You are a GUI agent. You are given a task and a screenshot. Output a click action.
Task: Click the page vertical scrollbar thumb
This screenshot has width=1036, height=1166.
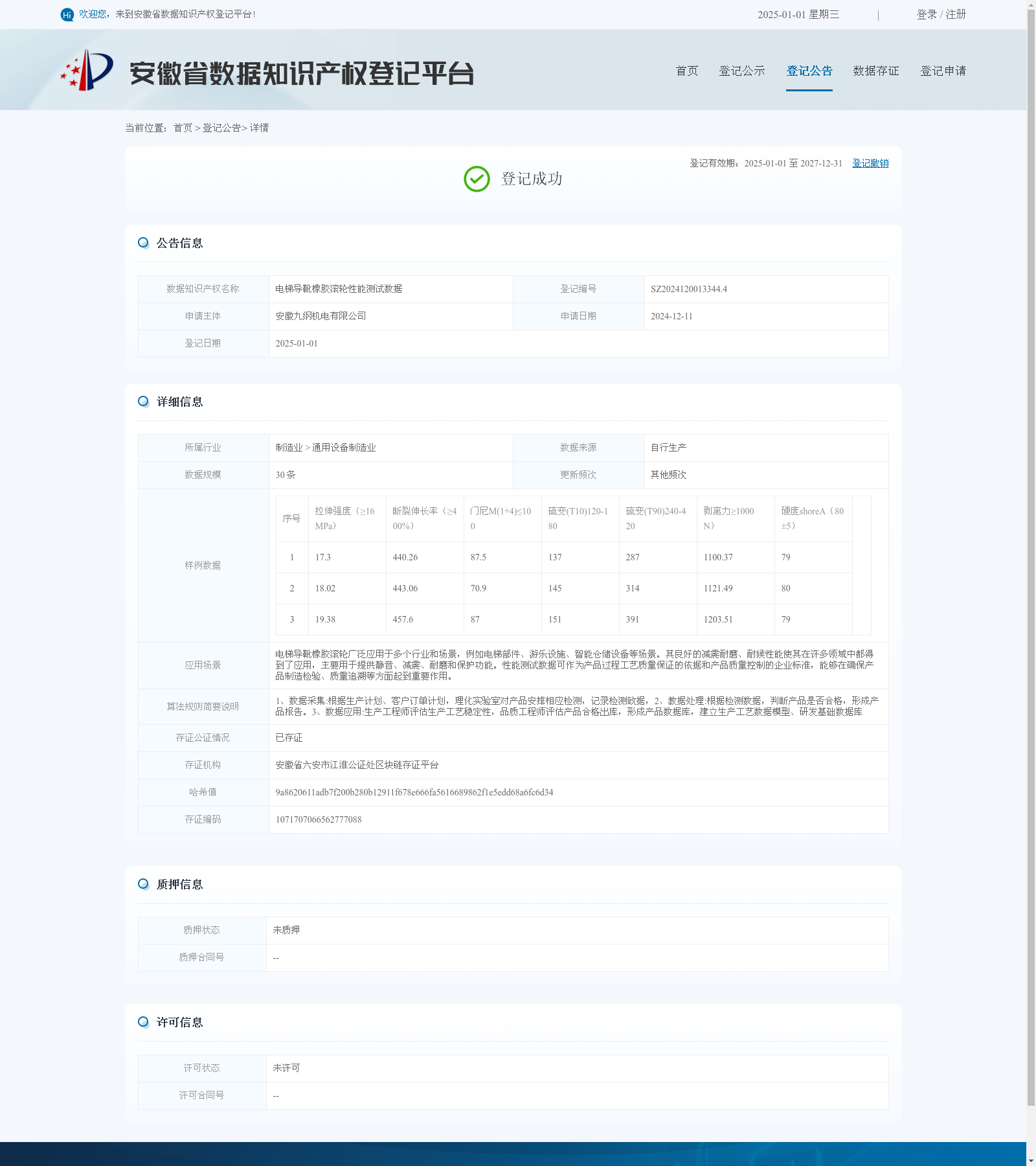click(1031, 557)
